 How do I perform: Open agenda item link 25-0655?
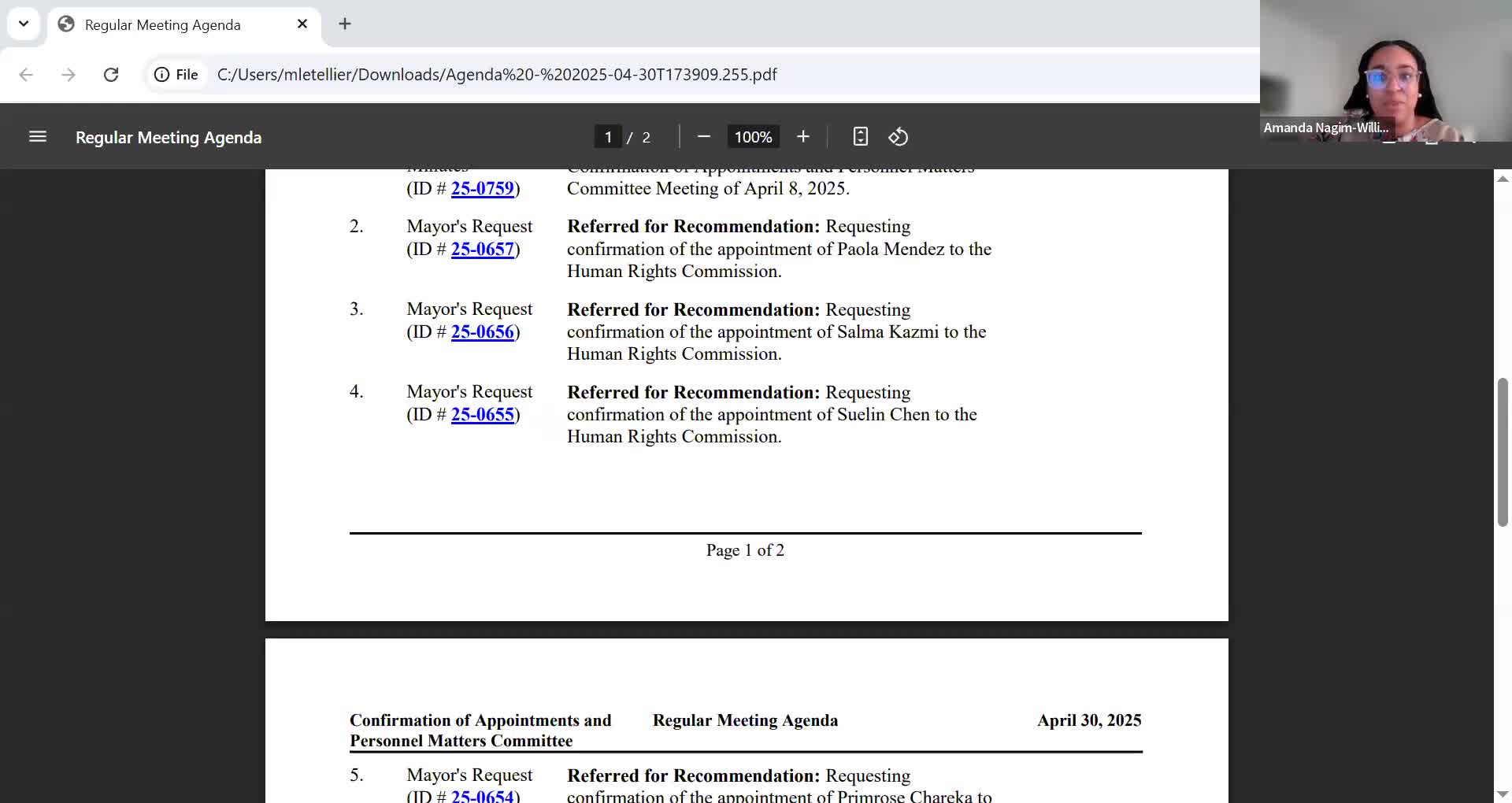[482, 415]
